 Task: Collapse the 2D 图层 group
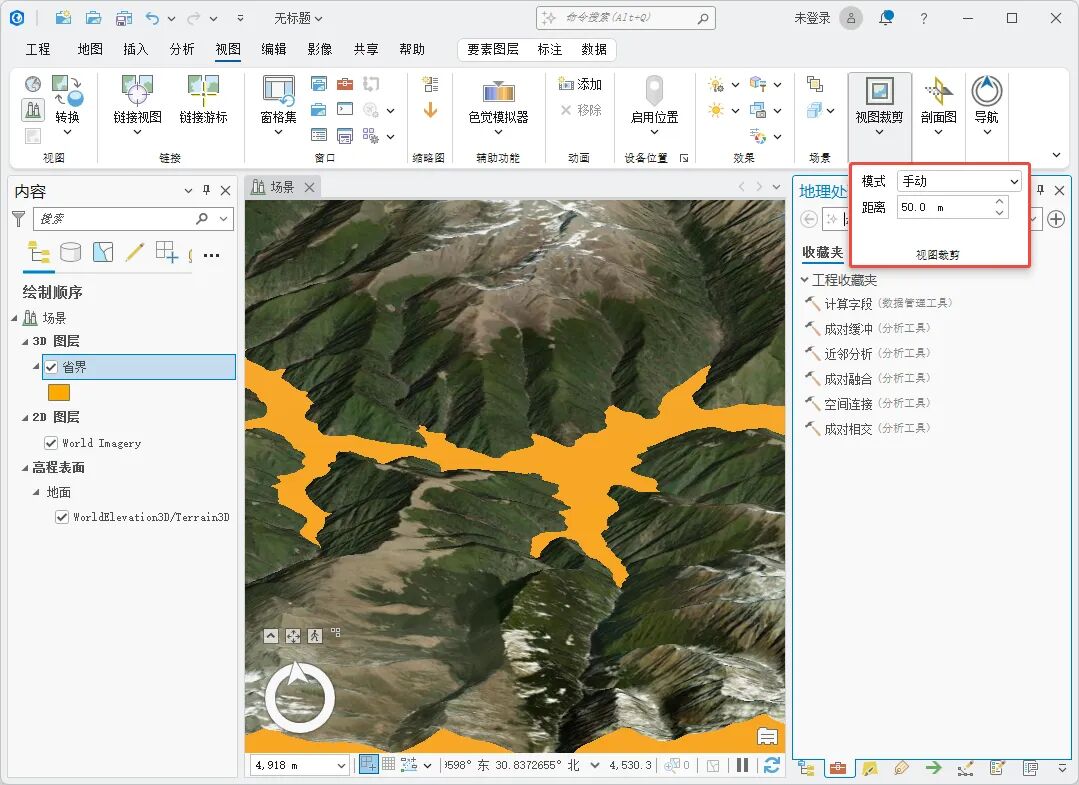(25, 418)
